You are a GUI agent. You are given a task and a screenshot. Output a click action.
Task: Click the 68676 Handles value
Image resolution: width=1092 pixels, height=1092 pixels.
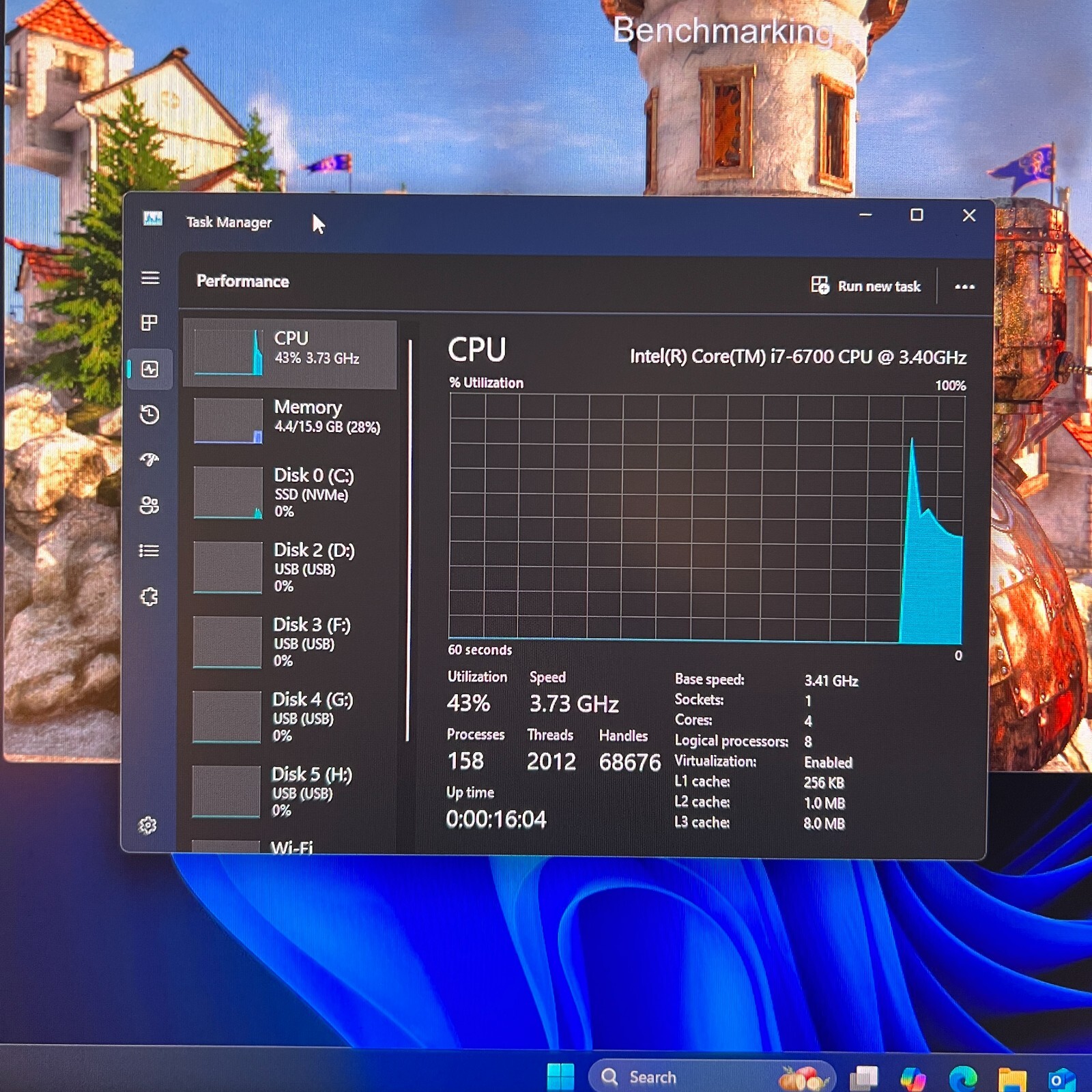point(630,762)
